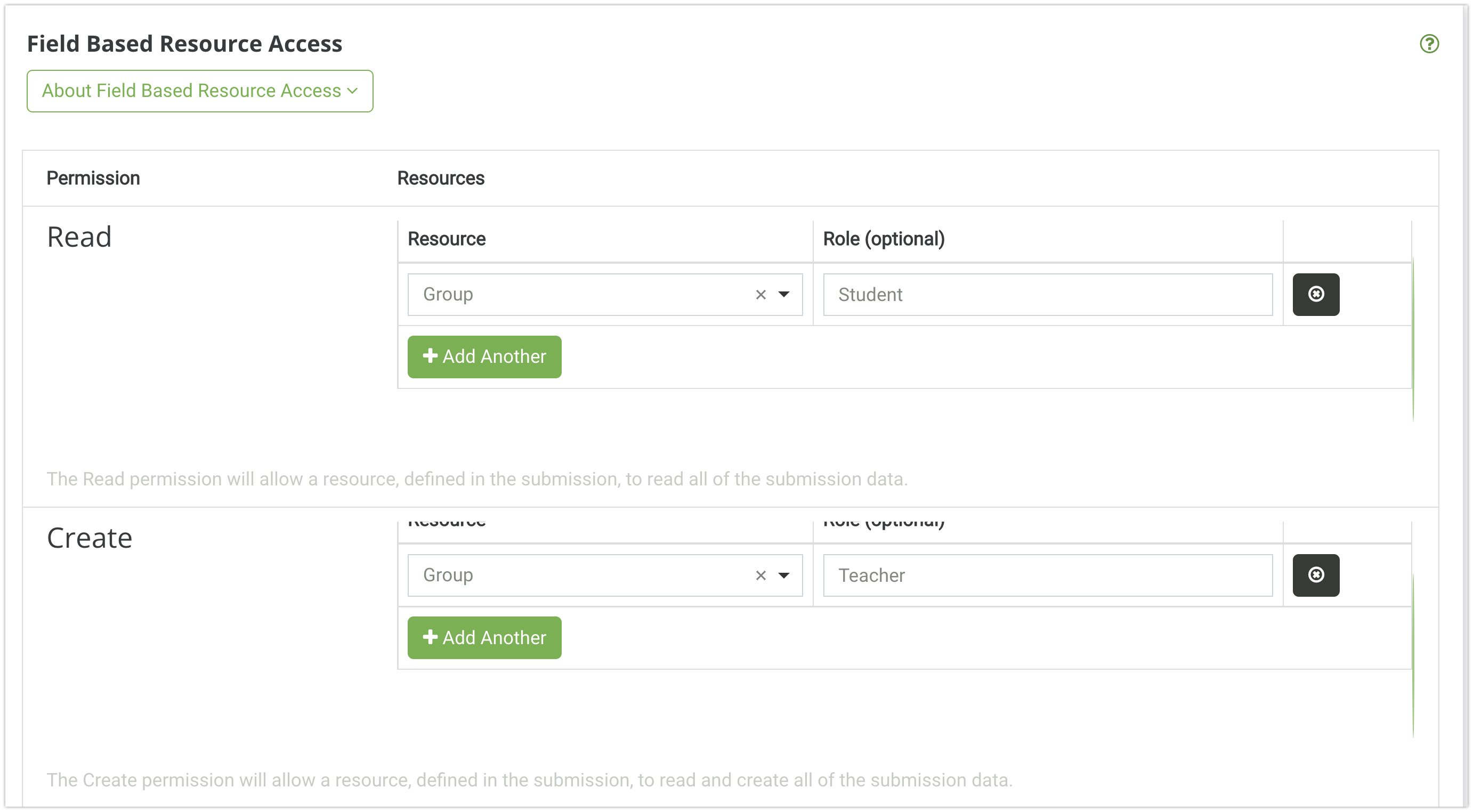
Task: Open the Read resource dropdown arrow
Action: (x=784, y=295)
